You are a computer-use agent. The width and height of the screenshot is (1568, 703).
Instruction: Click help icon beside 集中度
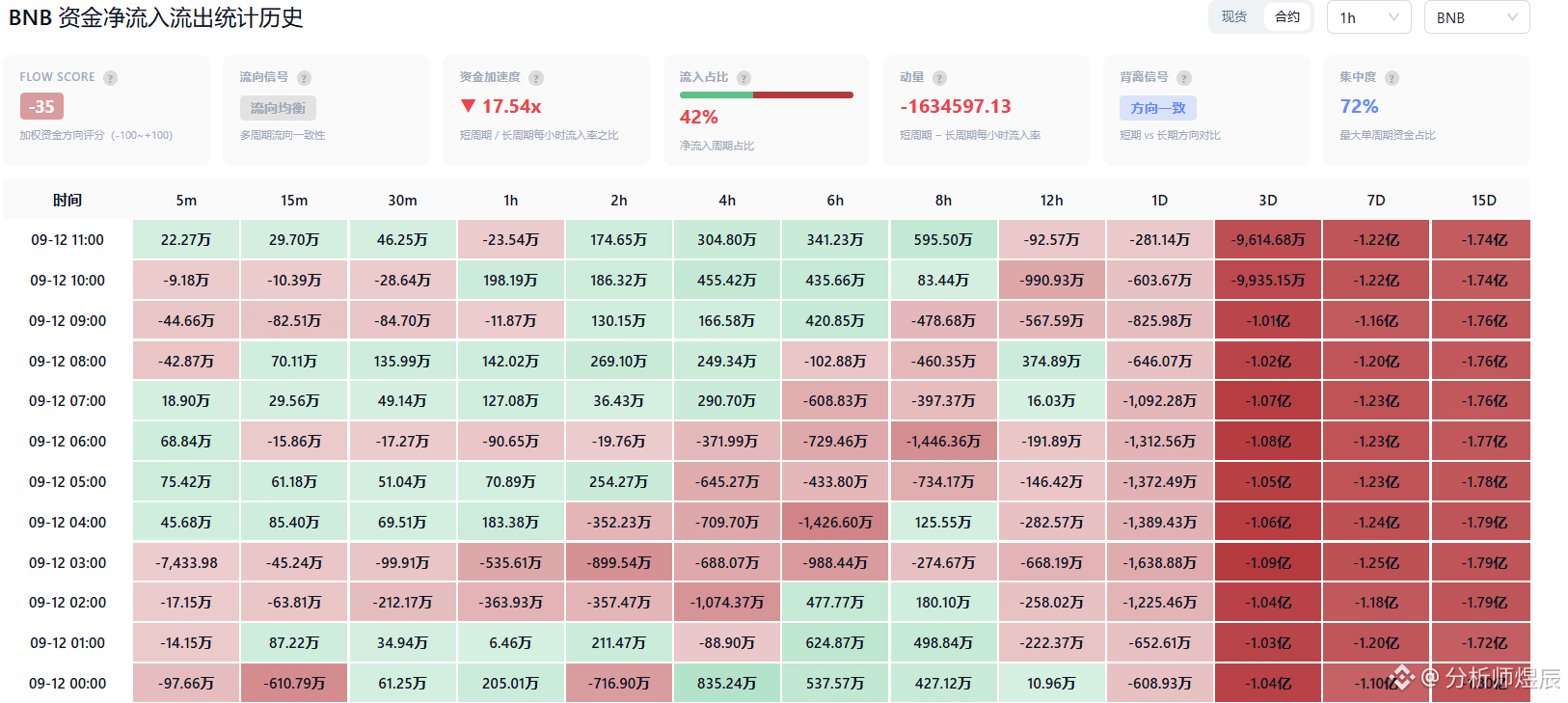coord(1392,78)
